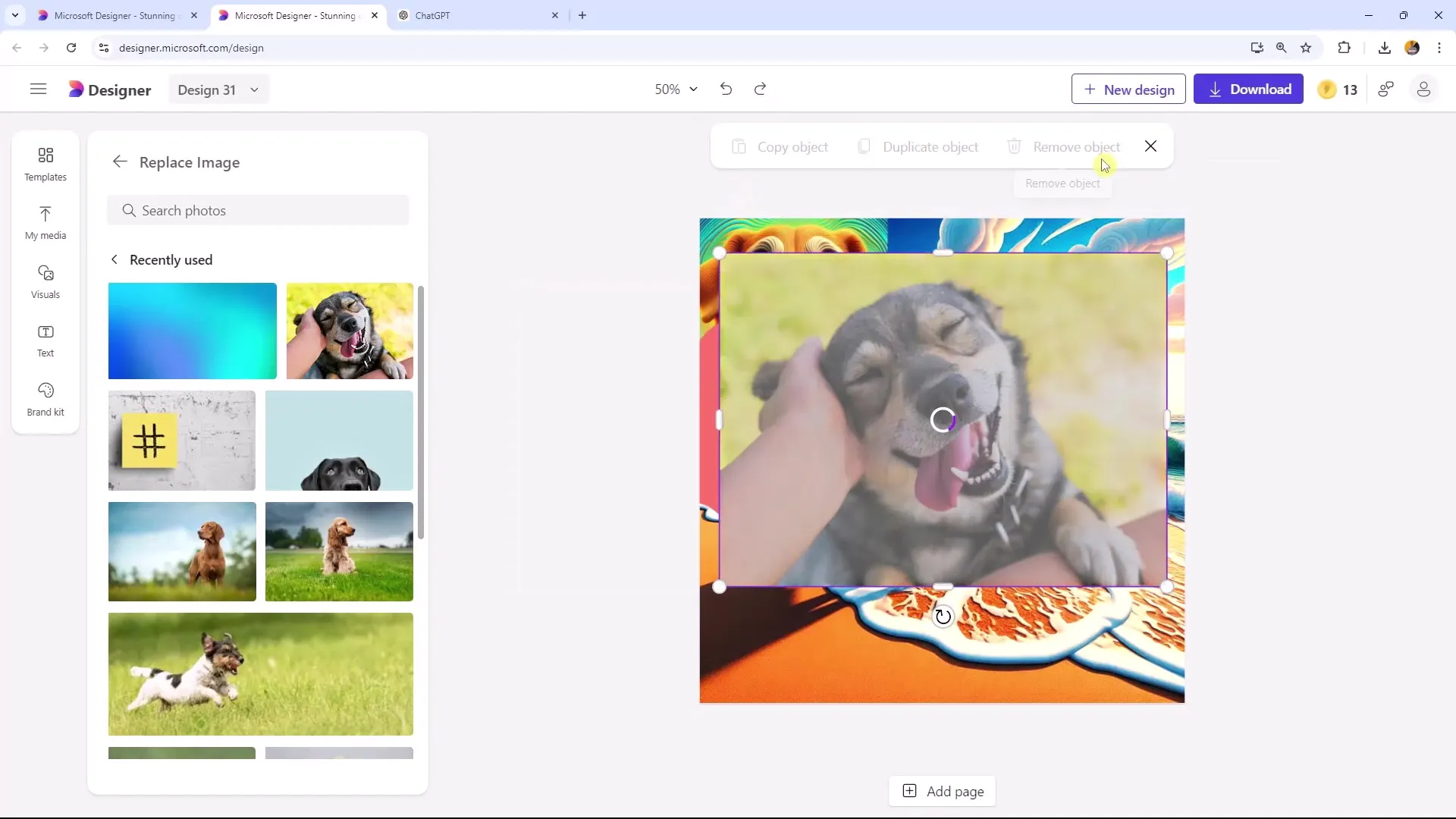Click the Designer home menu icon
This screenshot has width=1456, height=819.
click(x=38, y=89)
